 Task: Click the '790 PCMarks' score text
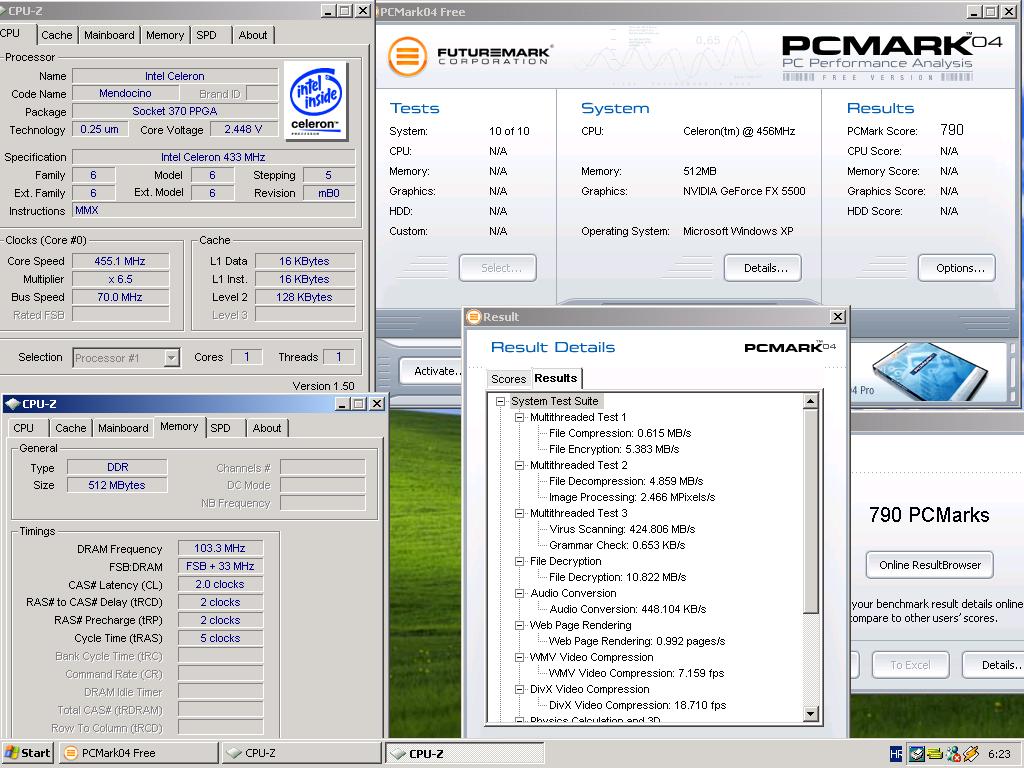coord(929,515)
